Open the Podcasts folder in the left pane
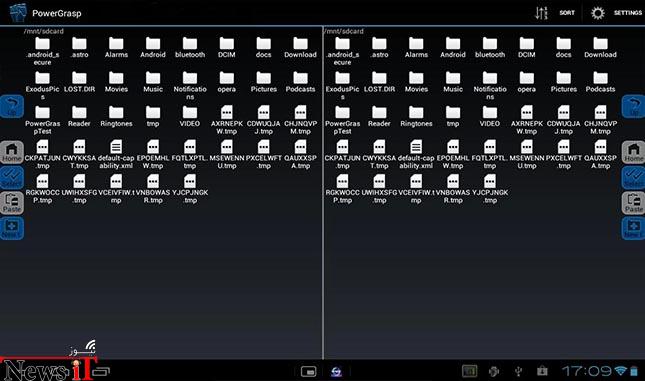 (300, 82)
